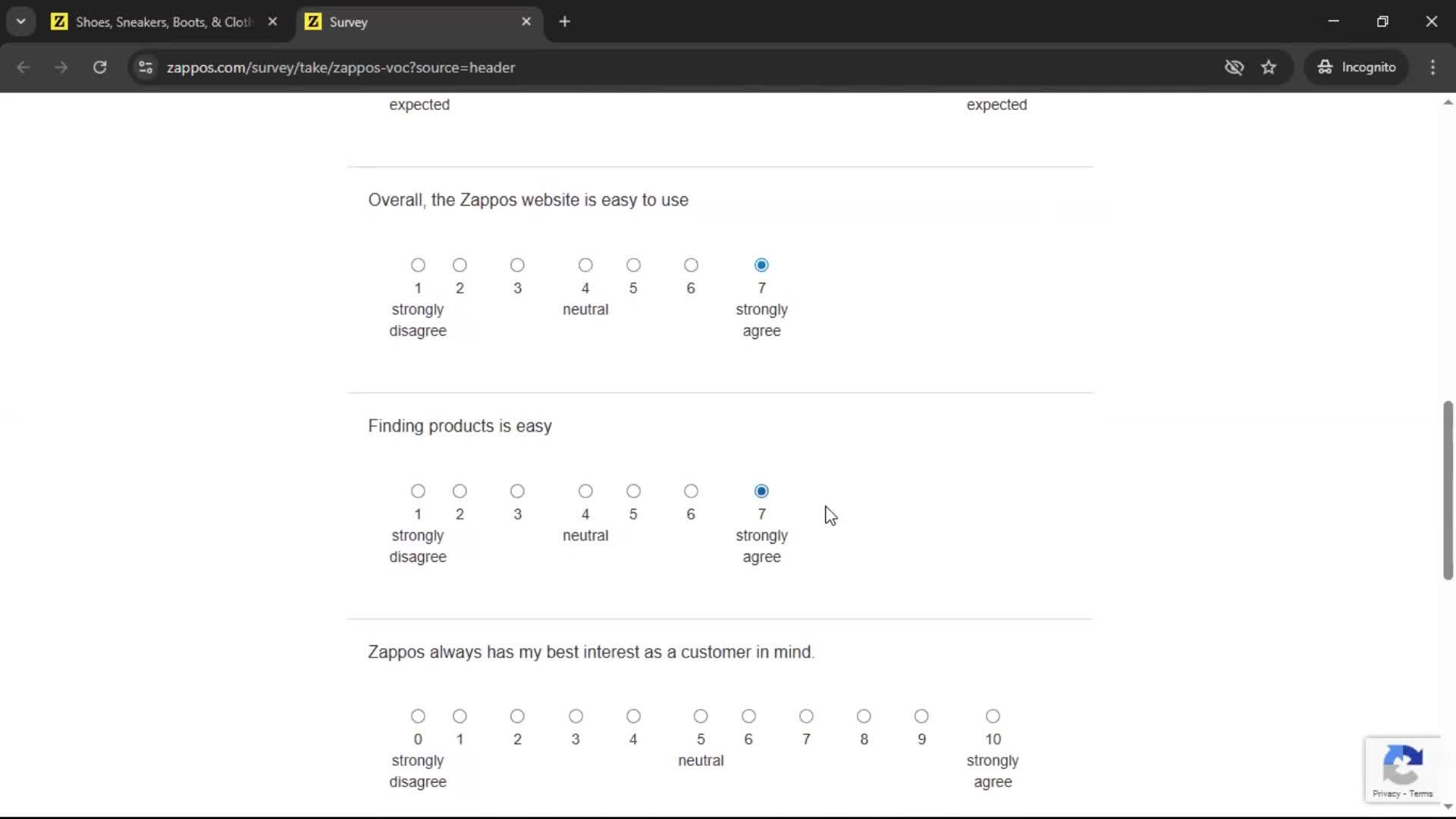This screenshot has height=819, width=1456.
Task: Close the Survey tab
Action: tap(526, 22)
